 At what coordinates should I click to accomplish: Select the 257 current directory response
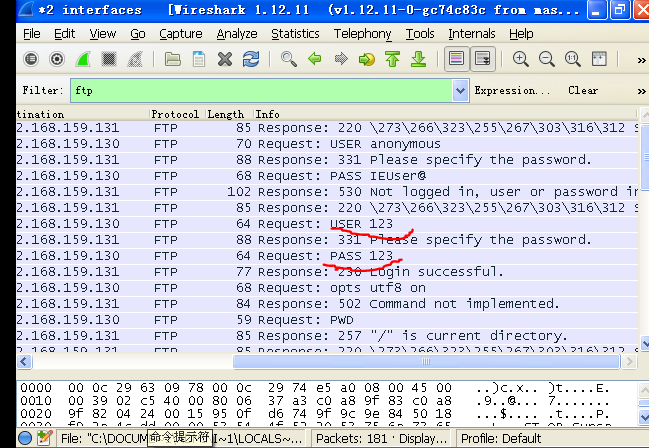(327, 336)
